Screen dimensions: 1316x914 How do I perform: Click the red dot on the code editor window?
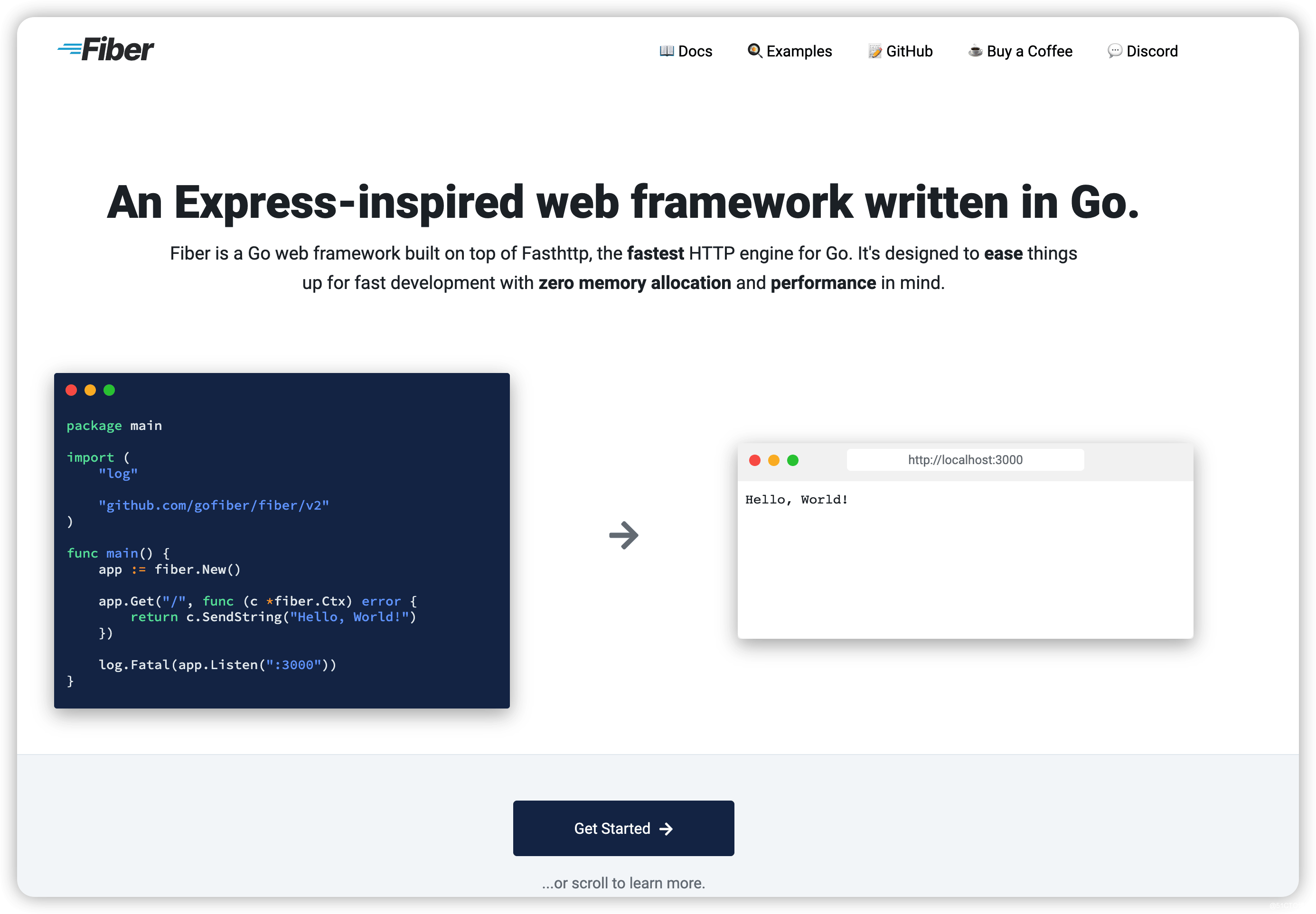71,390
